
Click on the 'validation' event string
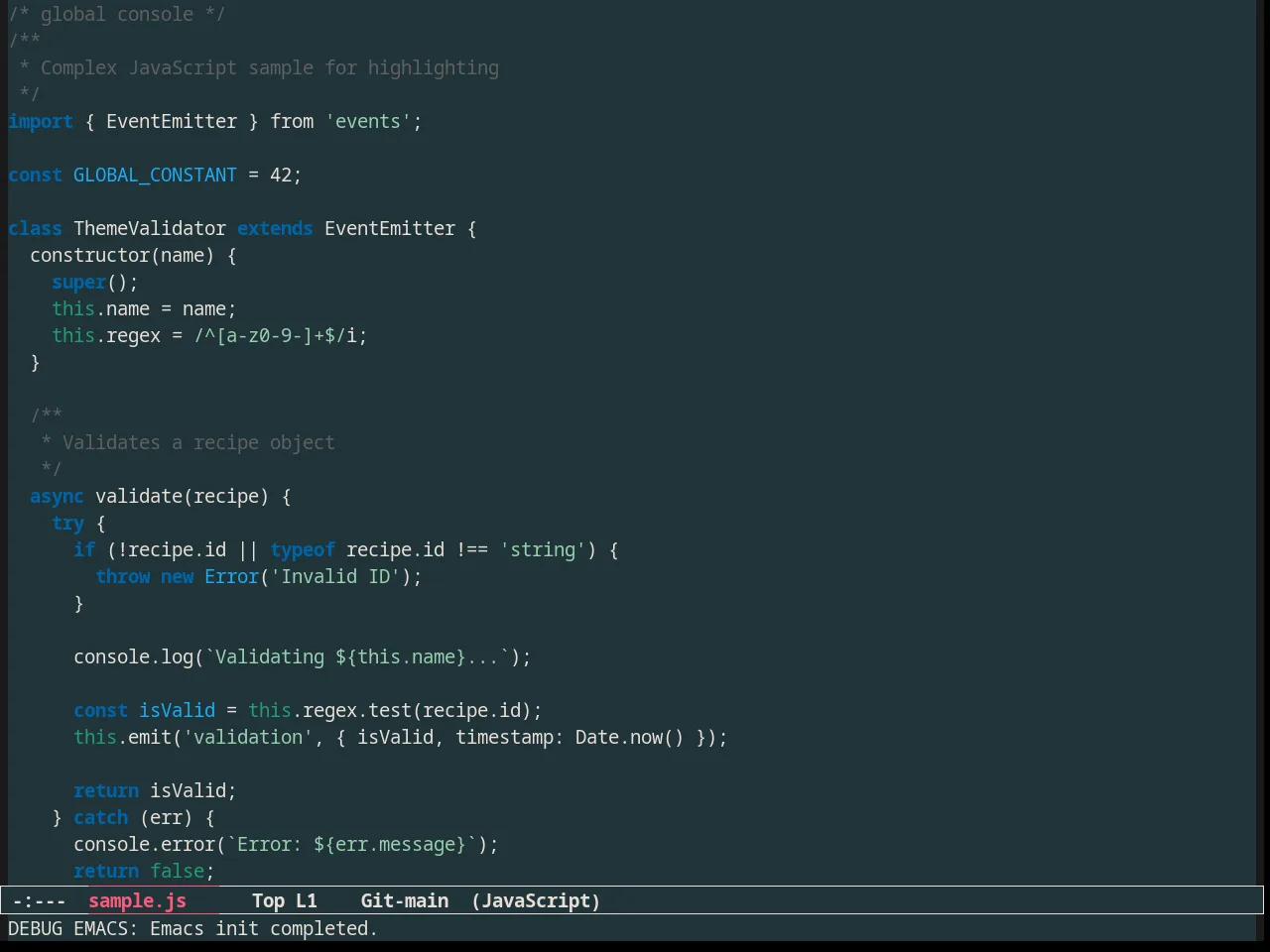(x=248, y=737)
